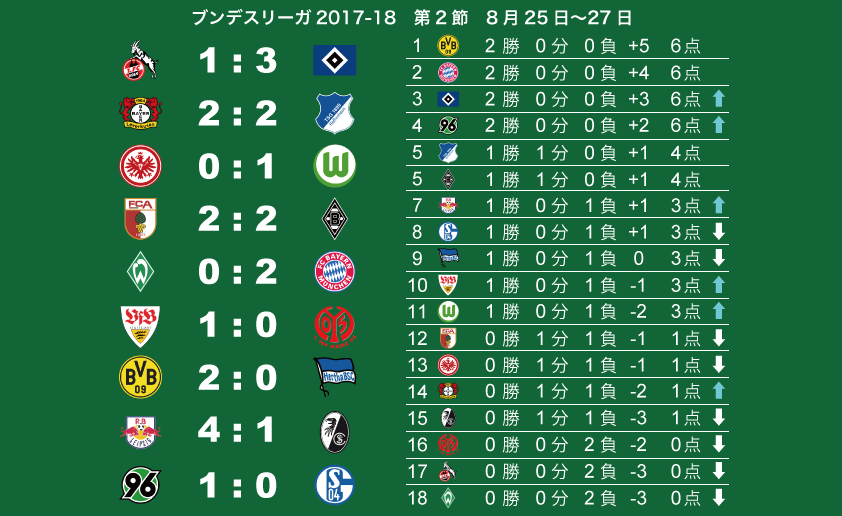This screenshot has width=842, height=516.
Task: Select the large RB Leipzig bulls logo
Action: [140, 431]
